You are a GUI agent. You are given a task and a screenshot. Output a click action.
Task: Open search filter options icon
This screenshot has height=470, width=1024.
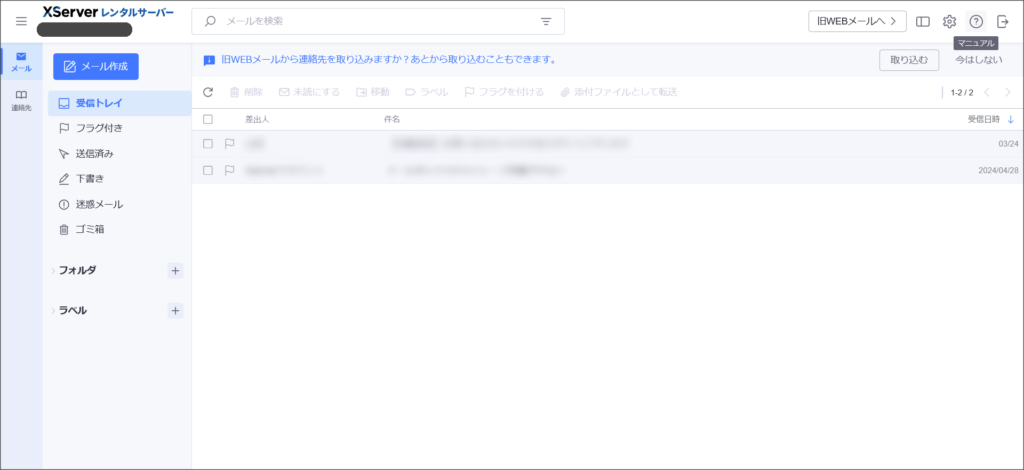click(546, 22)
